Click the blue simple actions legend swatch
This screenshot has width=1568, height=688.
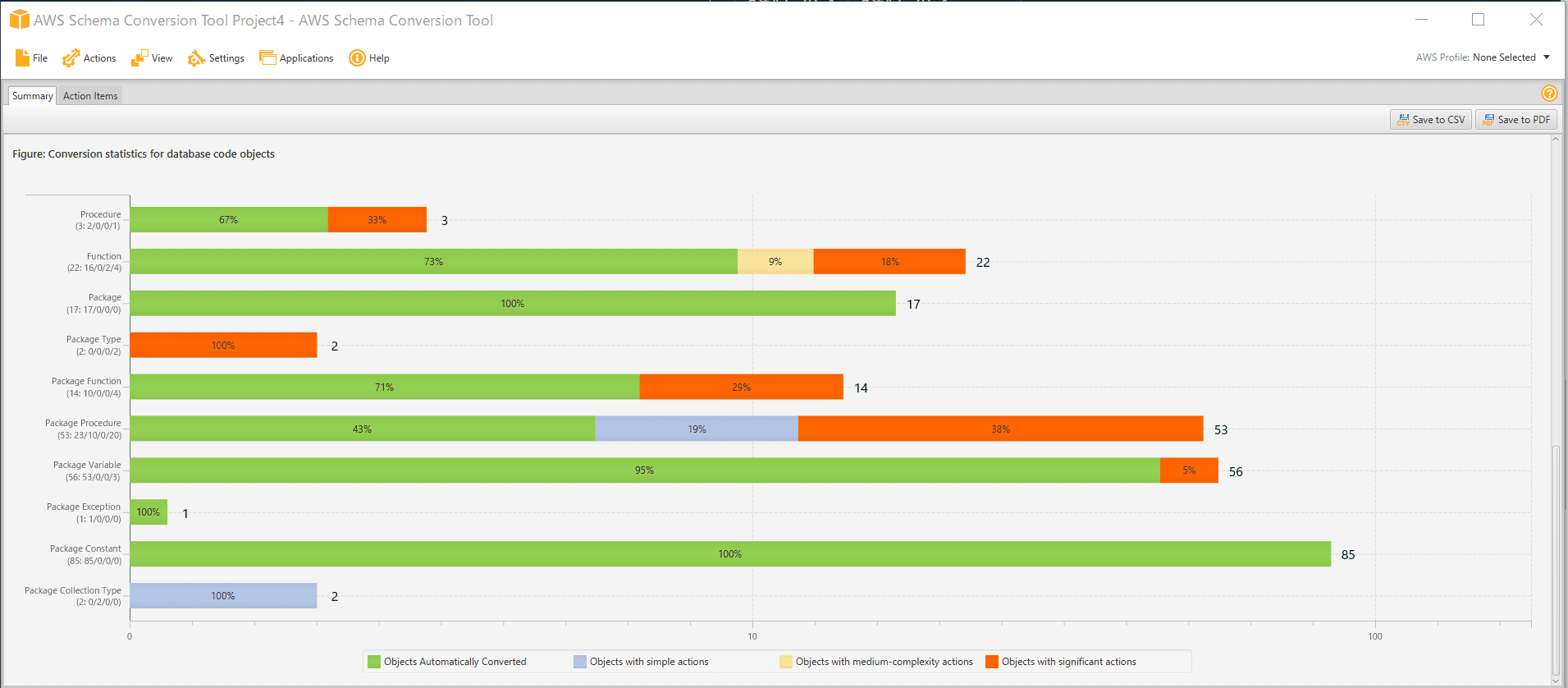pyautogui.click(x=580, y=662)
